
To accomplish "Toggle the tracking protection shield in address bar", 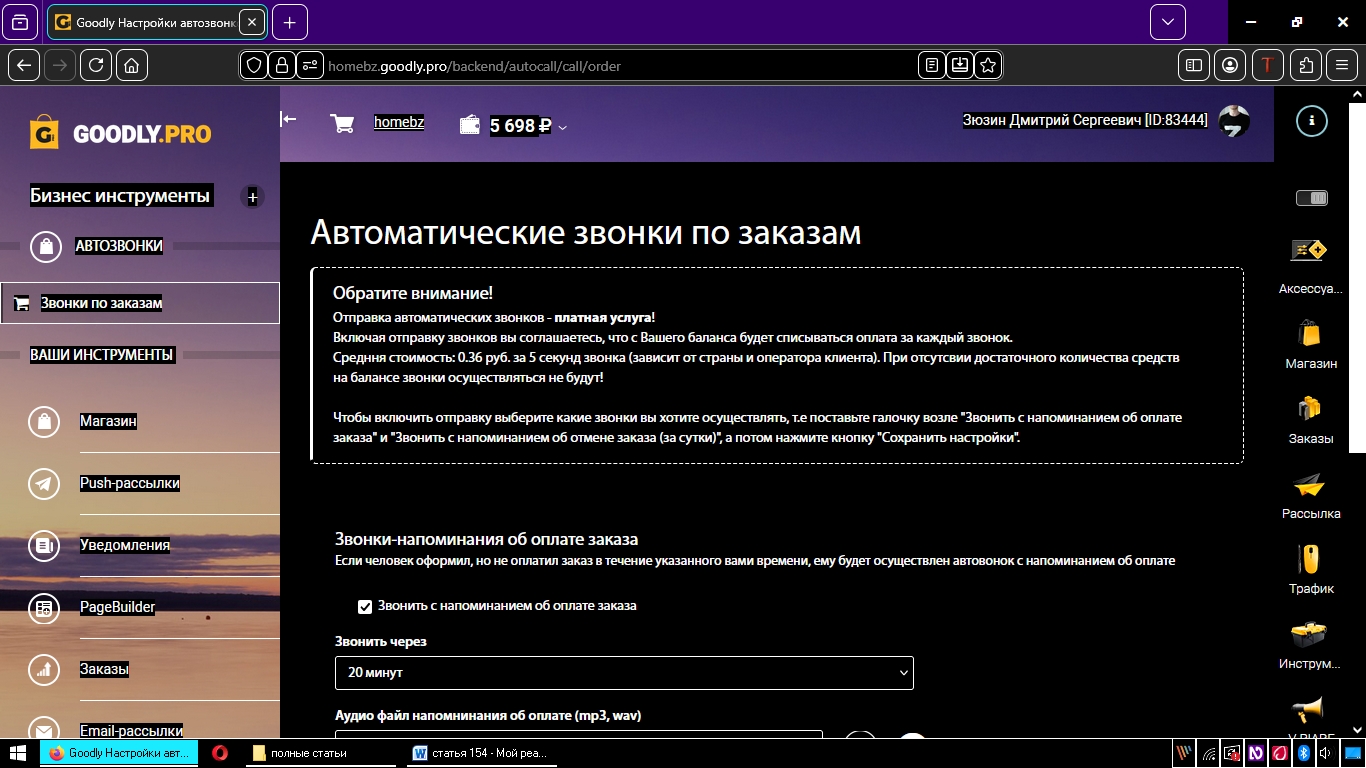I will [253, 64].
